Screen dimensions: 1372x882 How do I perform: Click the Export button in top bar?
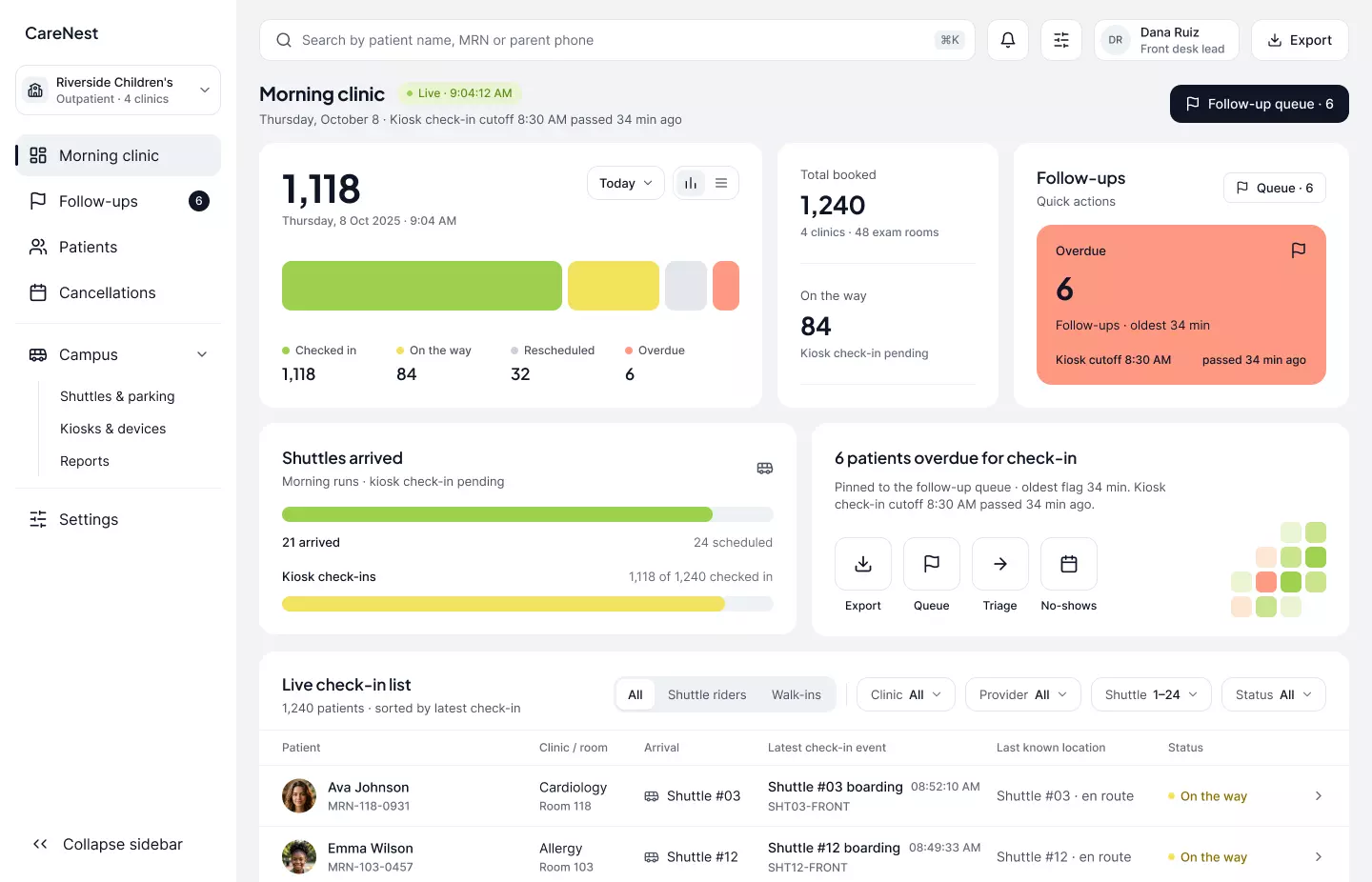(x=1300, y=40)
